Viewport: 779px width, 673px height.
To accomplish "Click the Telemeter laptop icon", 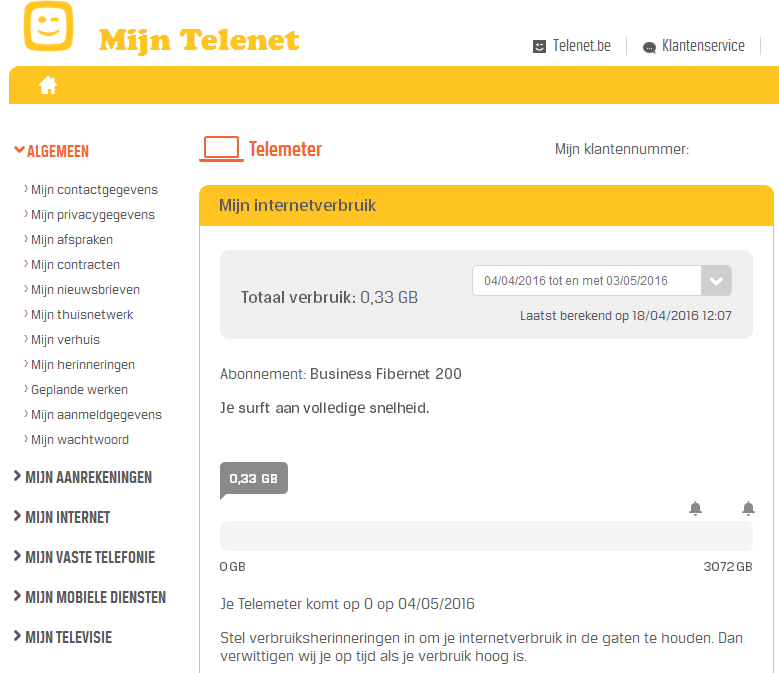I will [221, 149].
